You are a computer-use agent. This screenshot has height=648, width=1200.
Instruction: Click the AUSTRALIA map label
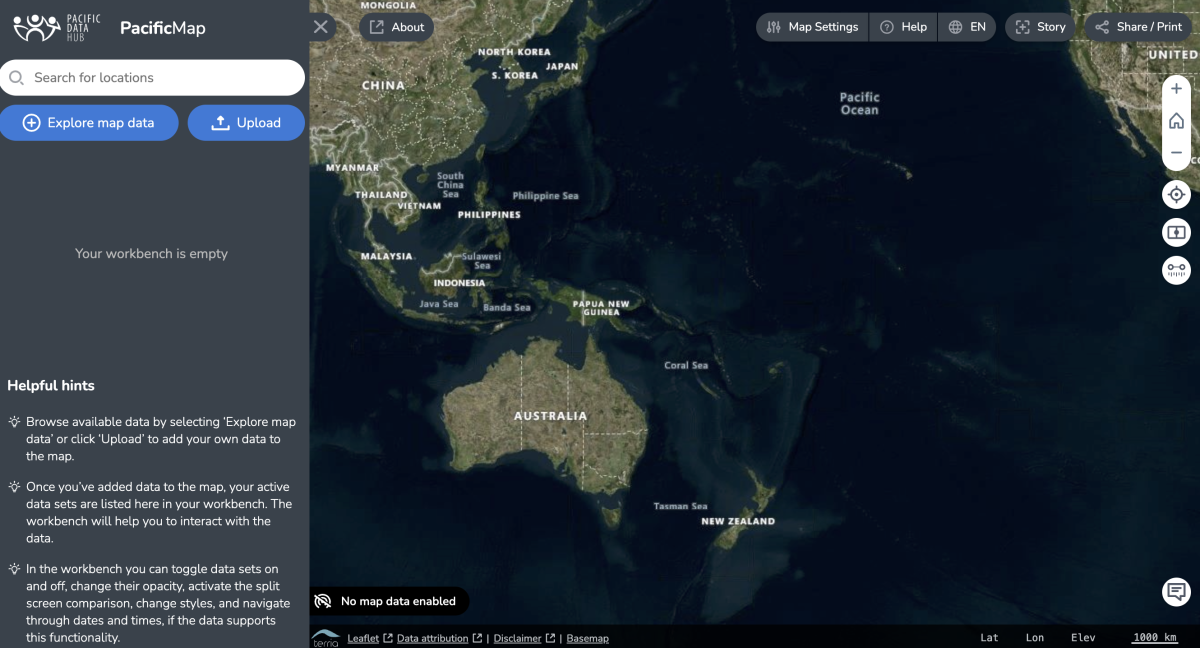(551, 416)
